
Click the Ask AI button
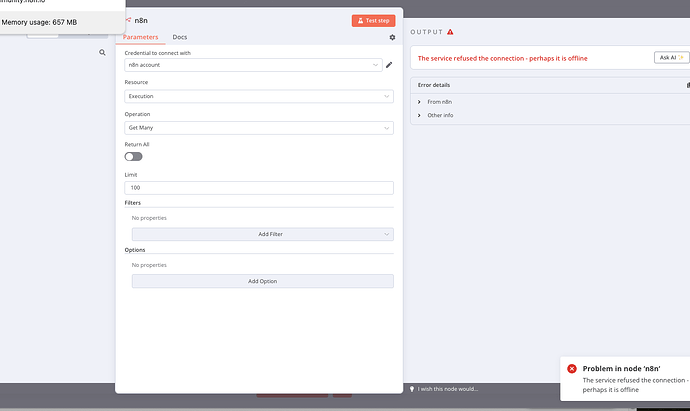pos(672,58)
